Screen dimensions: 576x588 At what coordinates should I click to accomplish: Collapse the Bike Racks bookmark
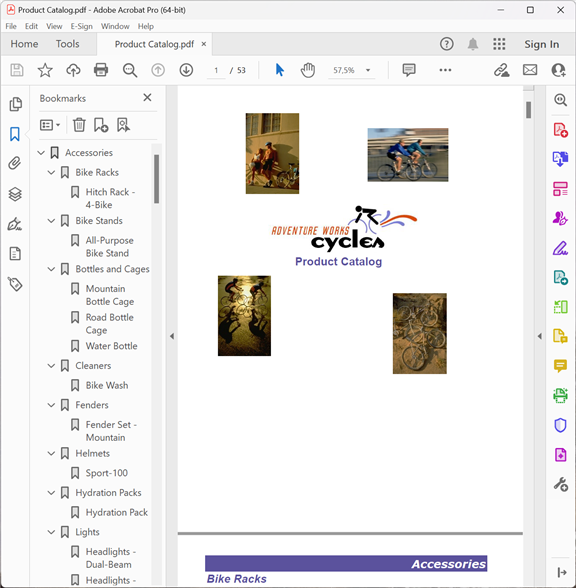click(x=51, y=172)
